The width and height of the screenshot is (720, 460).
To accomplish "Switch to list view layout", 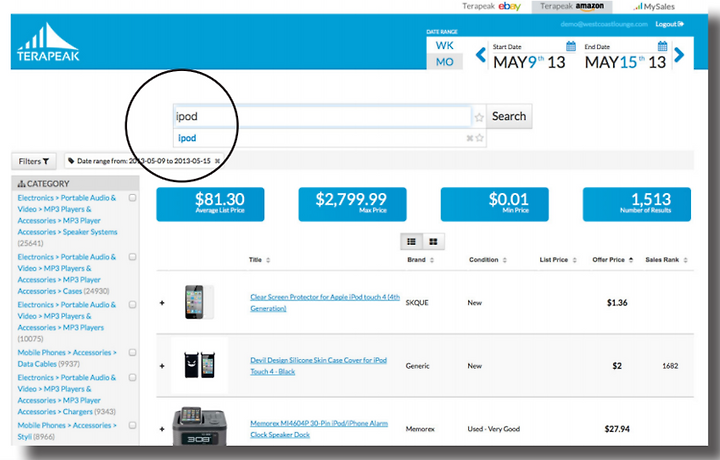I will (x=411, y=241).
